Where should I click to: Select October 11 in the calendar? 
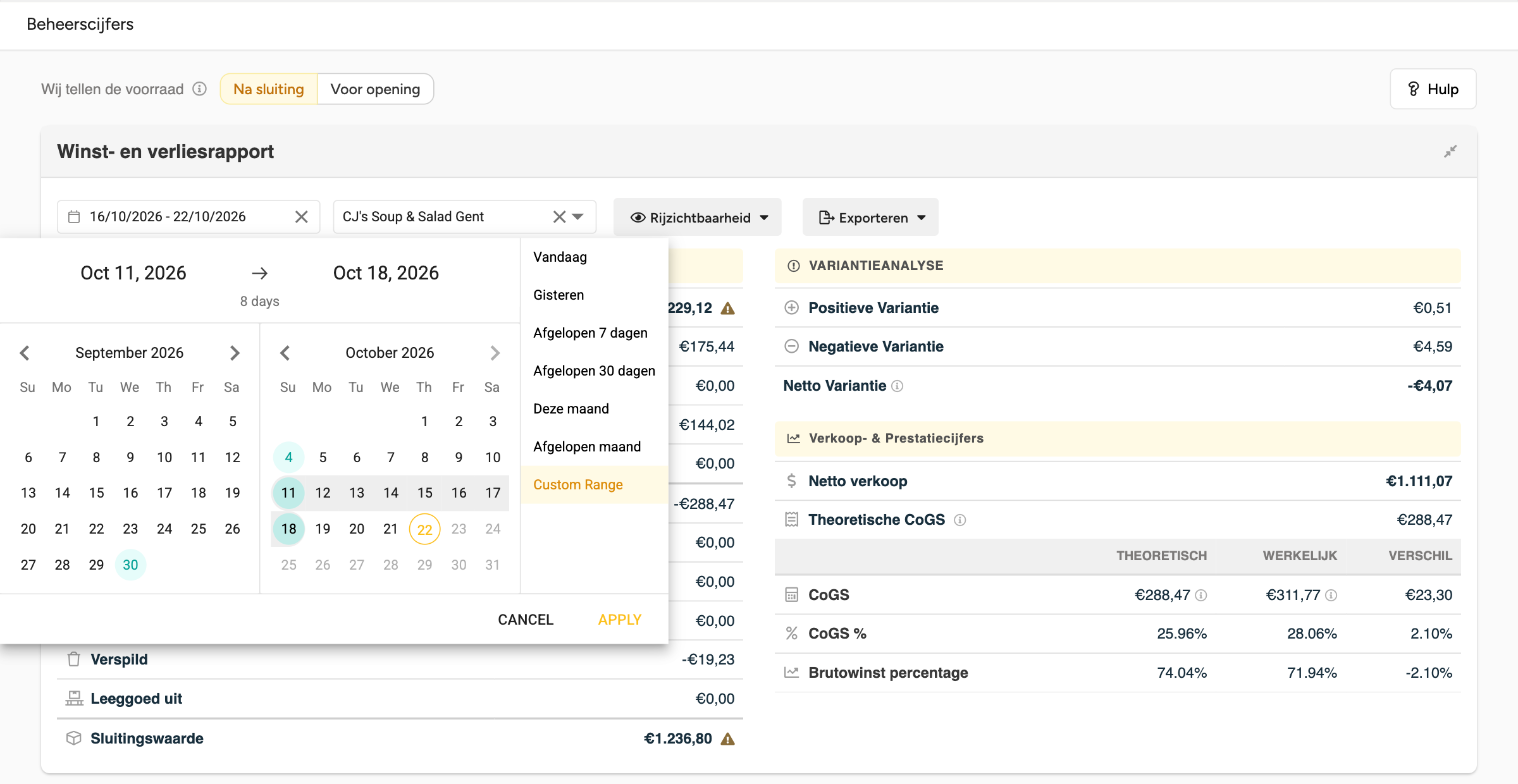[289, 493]
